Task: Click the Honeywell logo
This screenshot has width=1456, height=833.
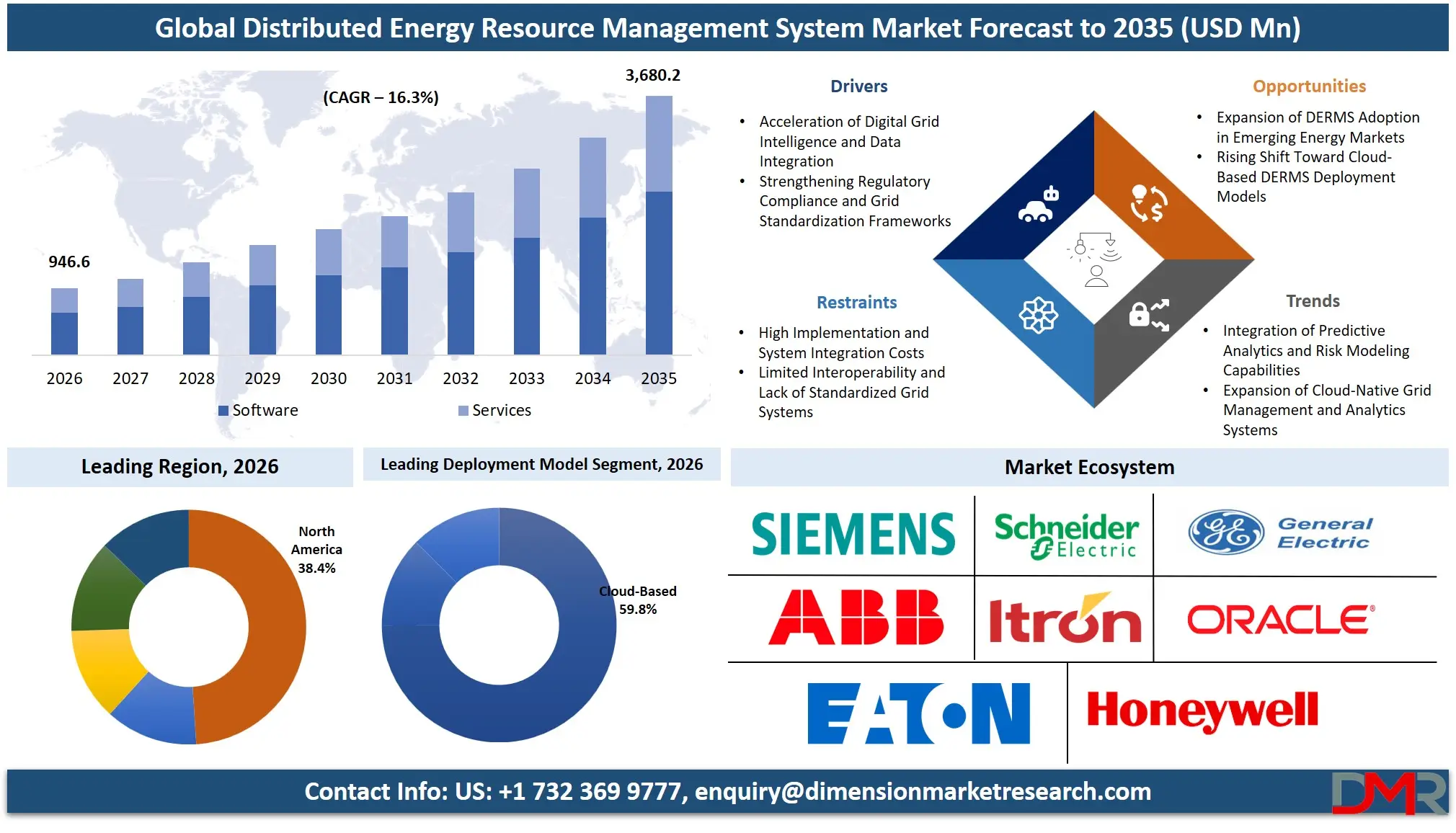Action: 1202,711
